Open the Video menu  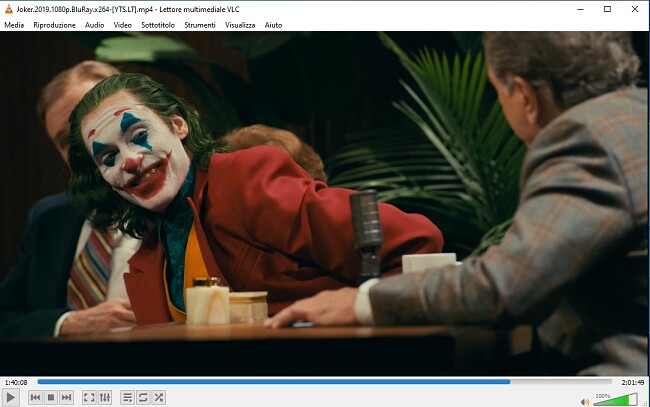[x=123, y=25]
